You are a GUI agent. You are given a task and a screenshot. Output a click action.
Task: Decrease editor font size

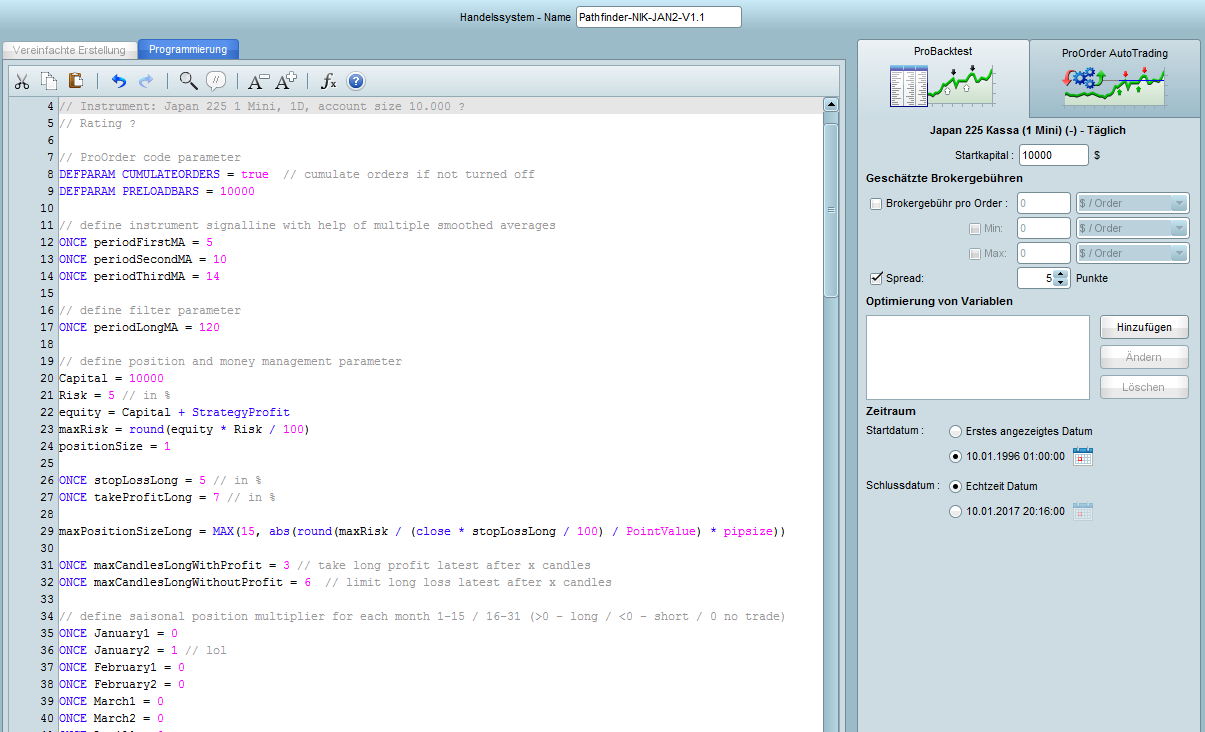259,82
